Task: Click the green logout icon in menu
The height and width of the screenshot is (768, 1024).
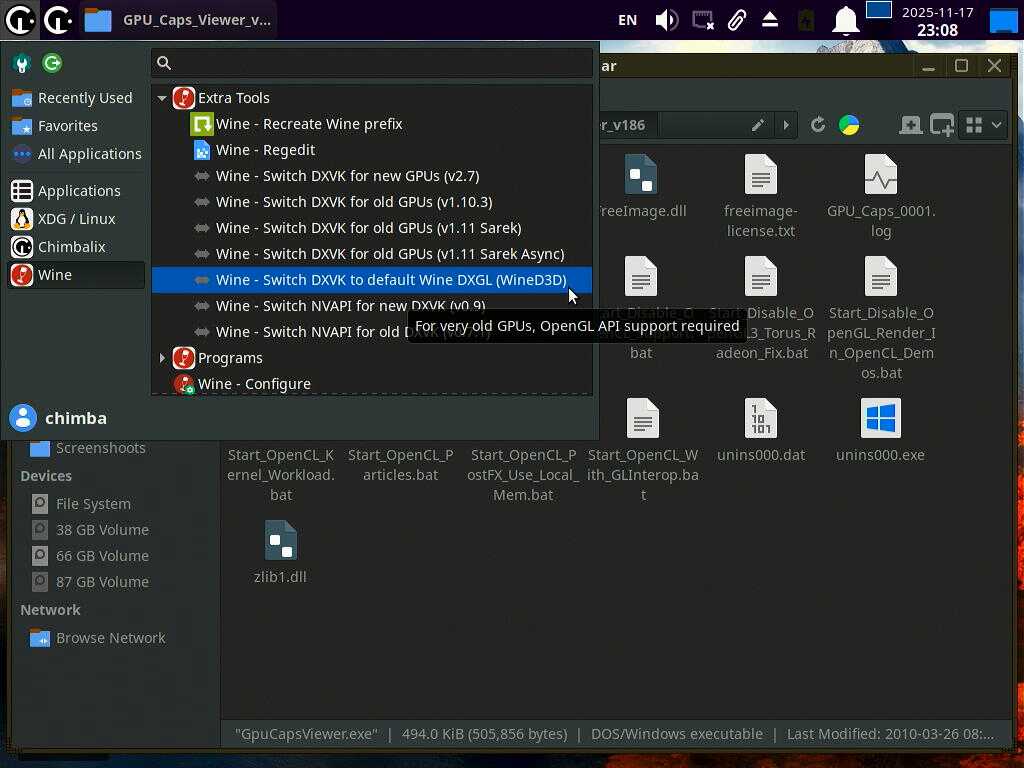Action: [x=52, y=63]
